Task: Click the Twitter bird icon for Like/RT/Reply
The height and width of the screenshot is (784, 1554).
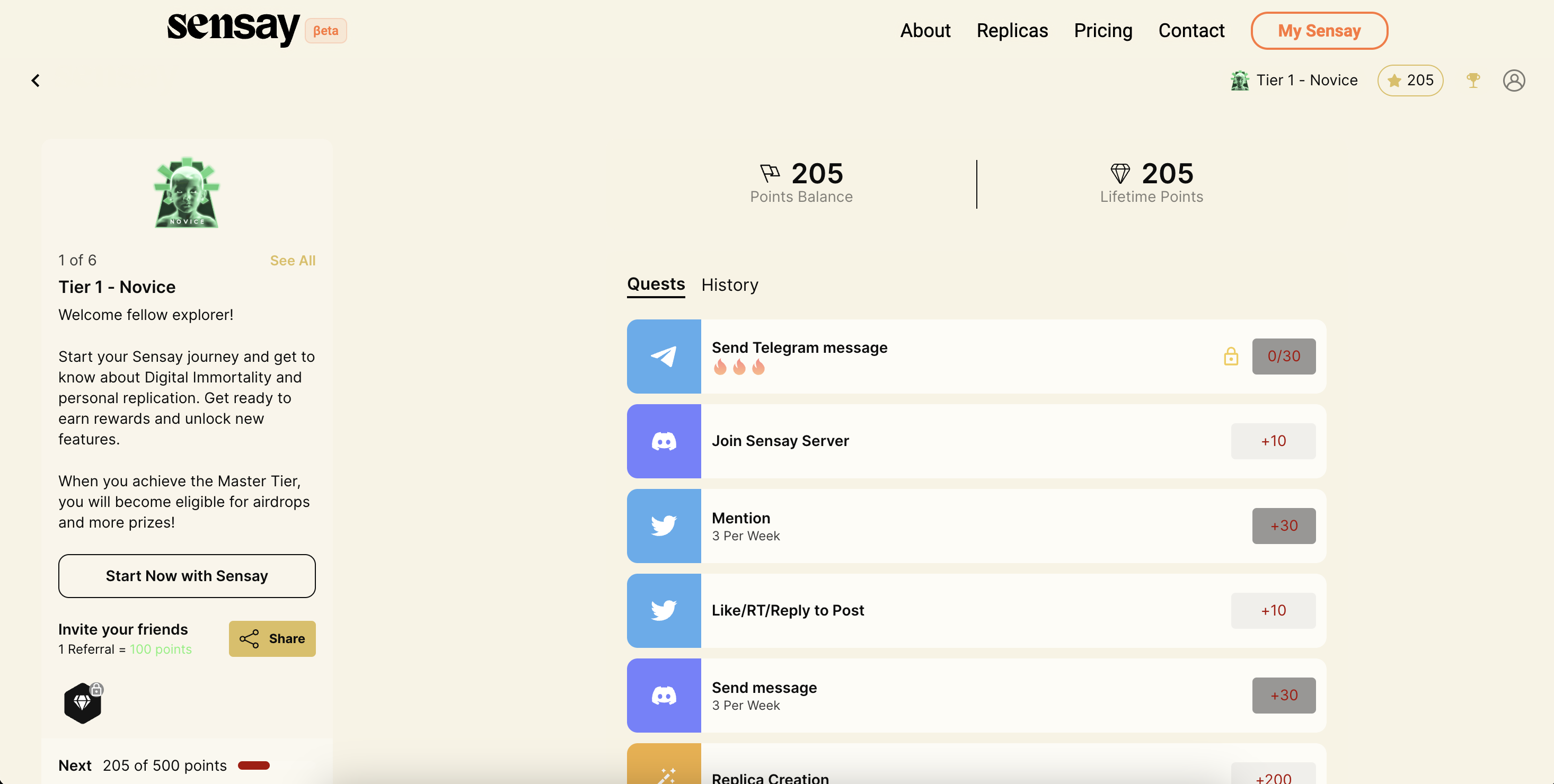Action: [x=664, y=611]
